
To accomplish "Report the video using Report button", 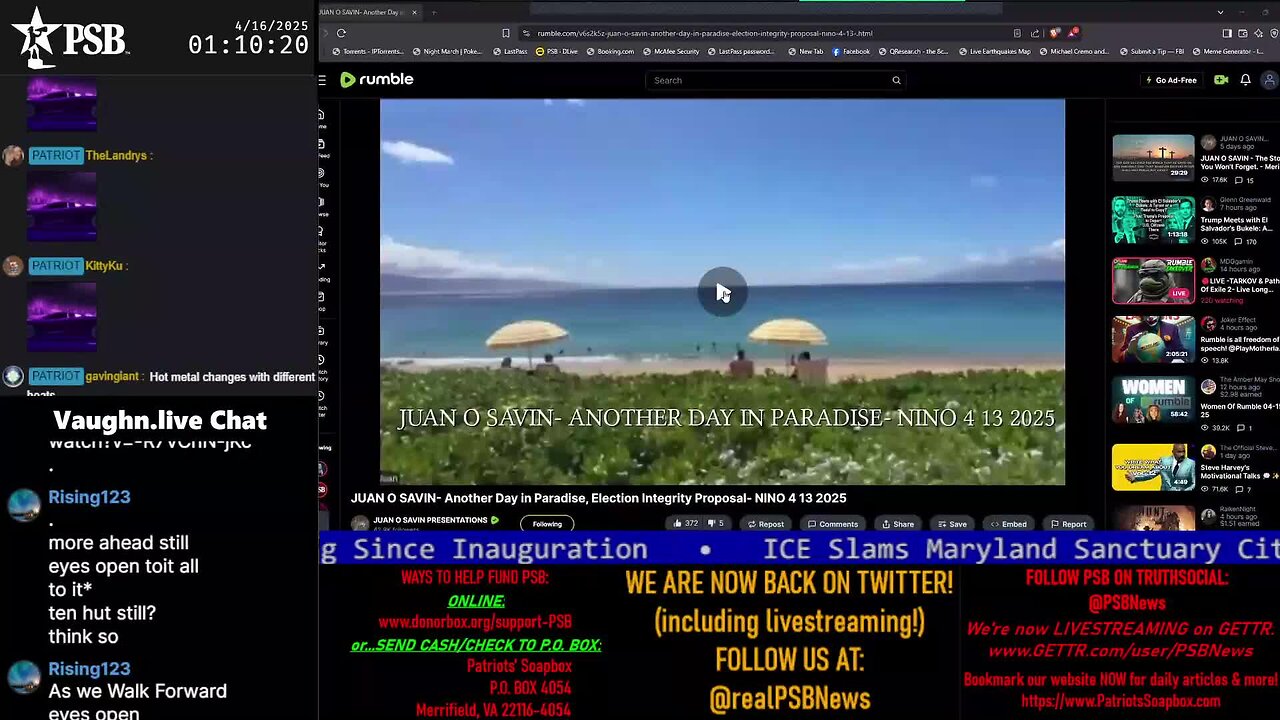I will tap(1068, 524).
